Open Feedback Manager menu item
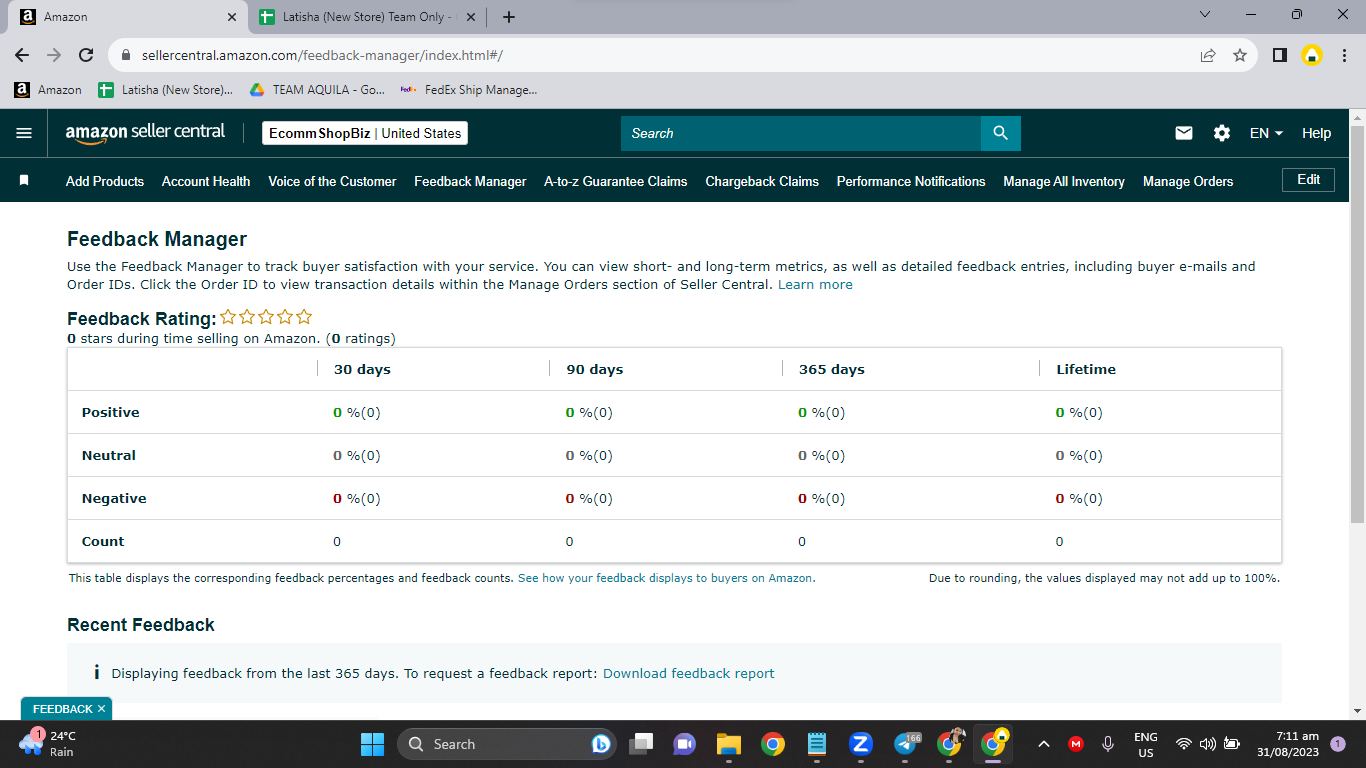 470,181
